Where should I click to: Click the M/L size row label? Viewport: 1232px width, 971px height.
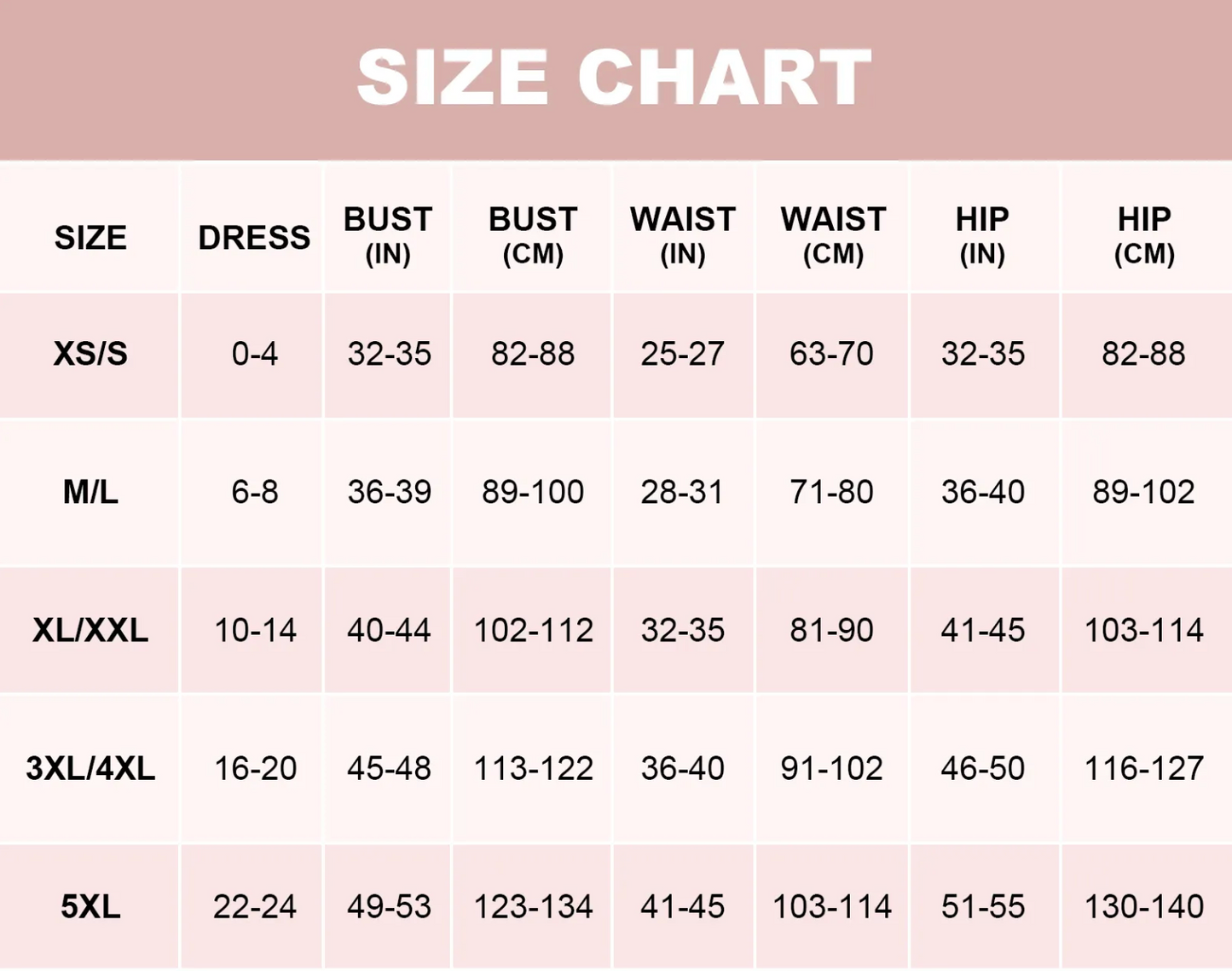point(90,492)
